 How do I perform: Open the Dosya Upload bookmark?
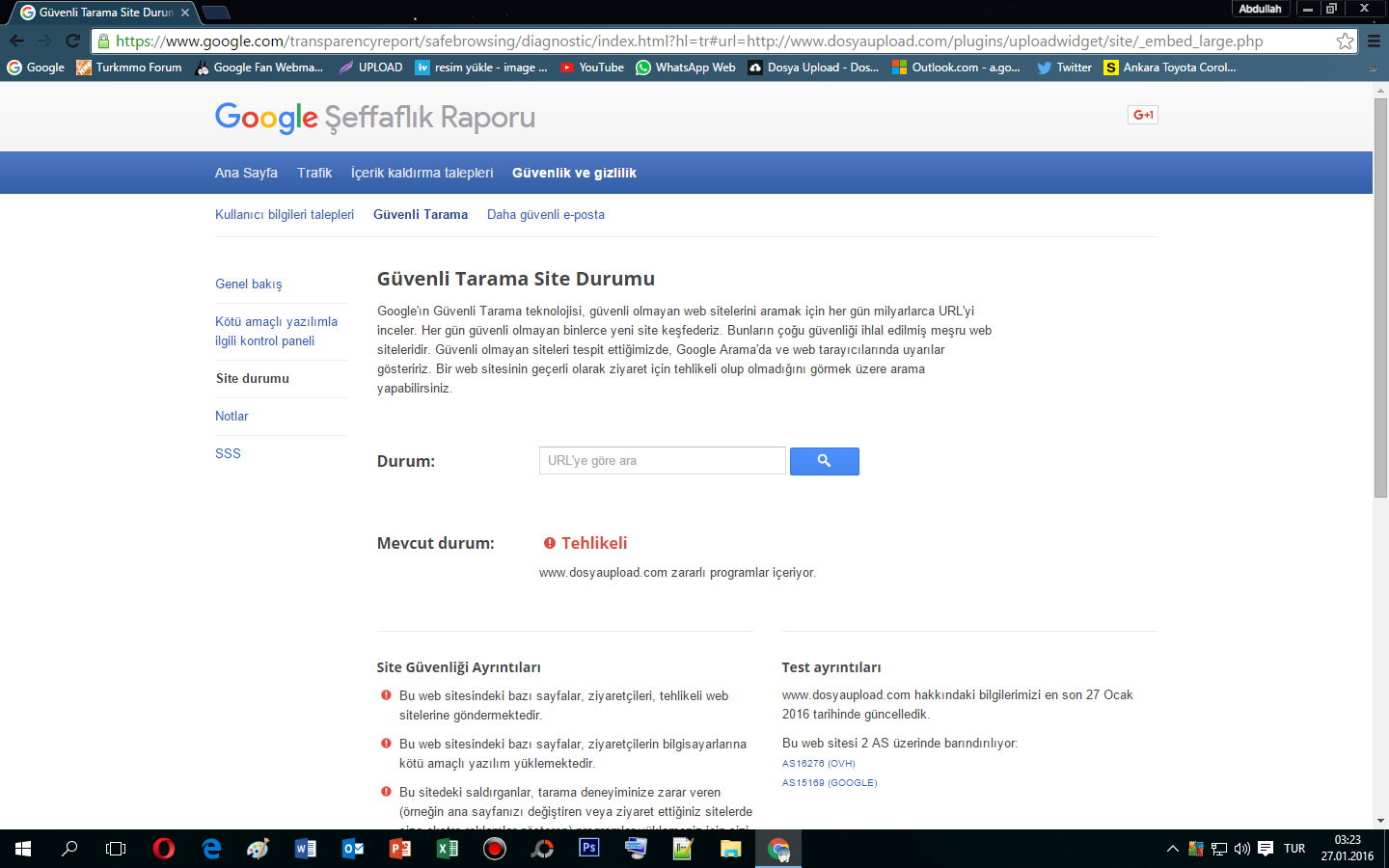click(813, 68)
